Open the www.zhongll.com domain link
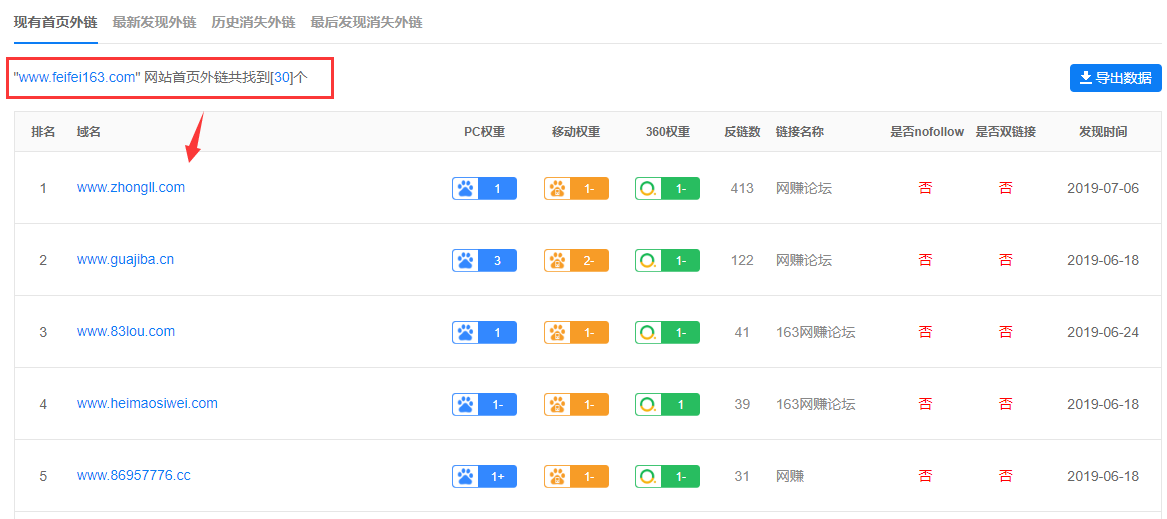The width and height of the screenshot is (1167, 519). click(x=130, y=188)
